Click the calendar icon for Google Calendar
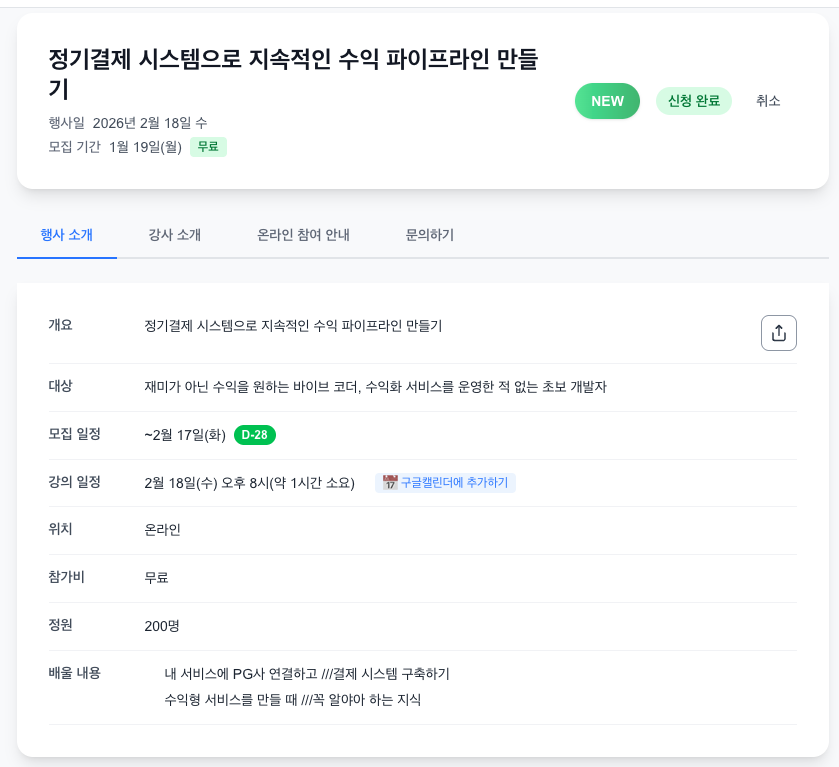This screenshot has width=839, height=767. 390,483
